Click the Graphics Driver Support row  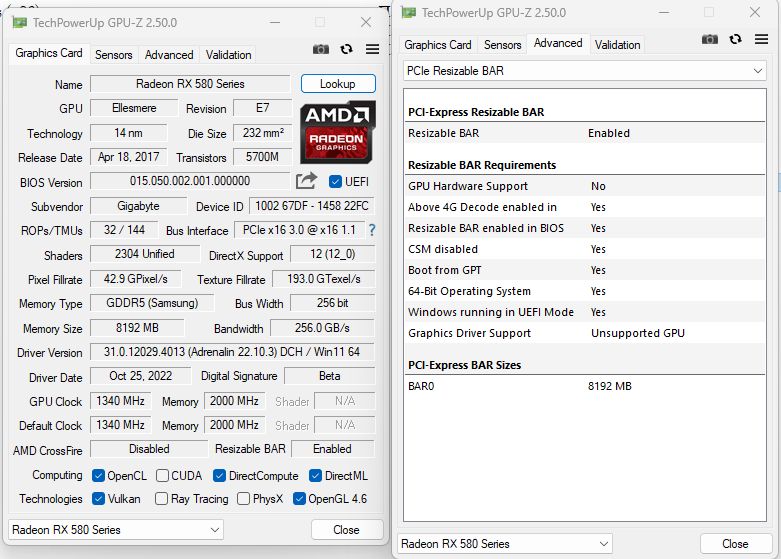point(585,333)
